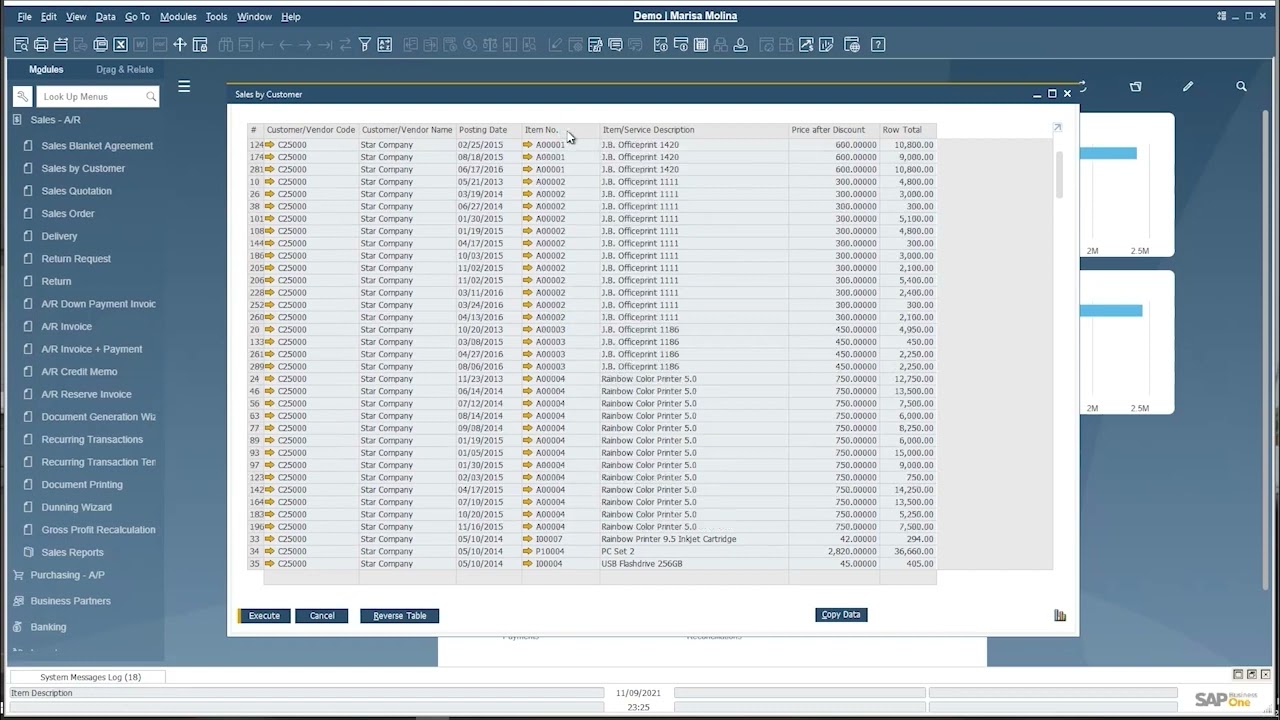Screen dimensions: 1280x720
Task: Click the question mark Help icon
Action: [878, 45]
